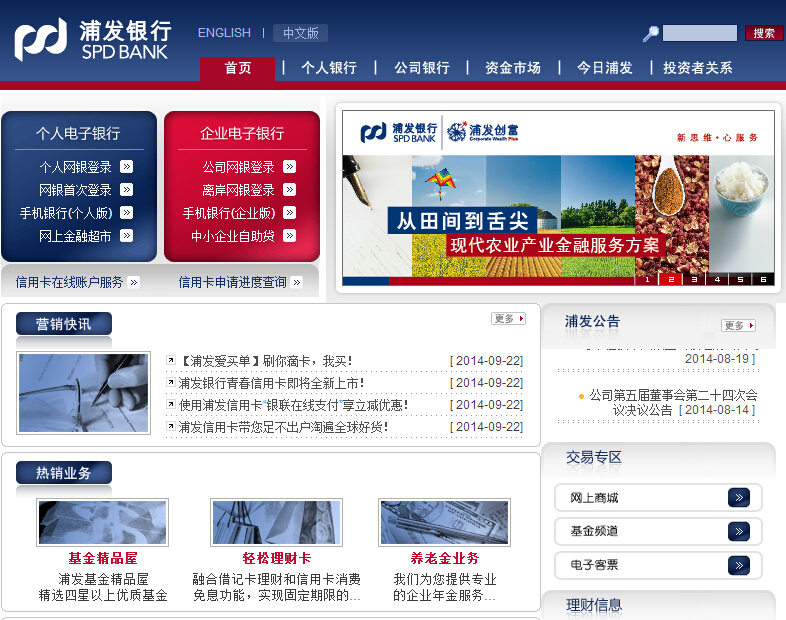This screenshot has width=786, height=620.
Task: Open announcement 公司第五届董事会第二十四次会议决议公告
Action: tap(673, 402)
